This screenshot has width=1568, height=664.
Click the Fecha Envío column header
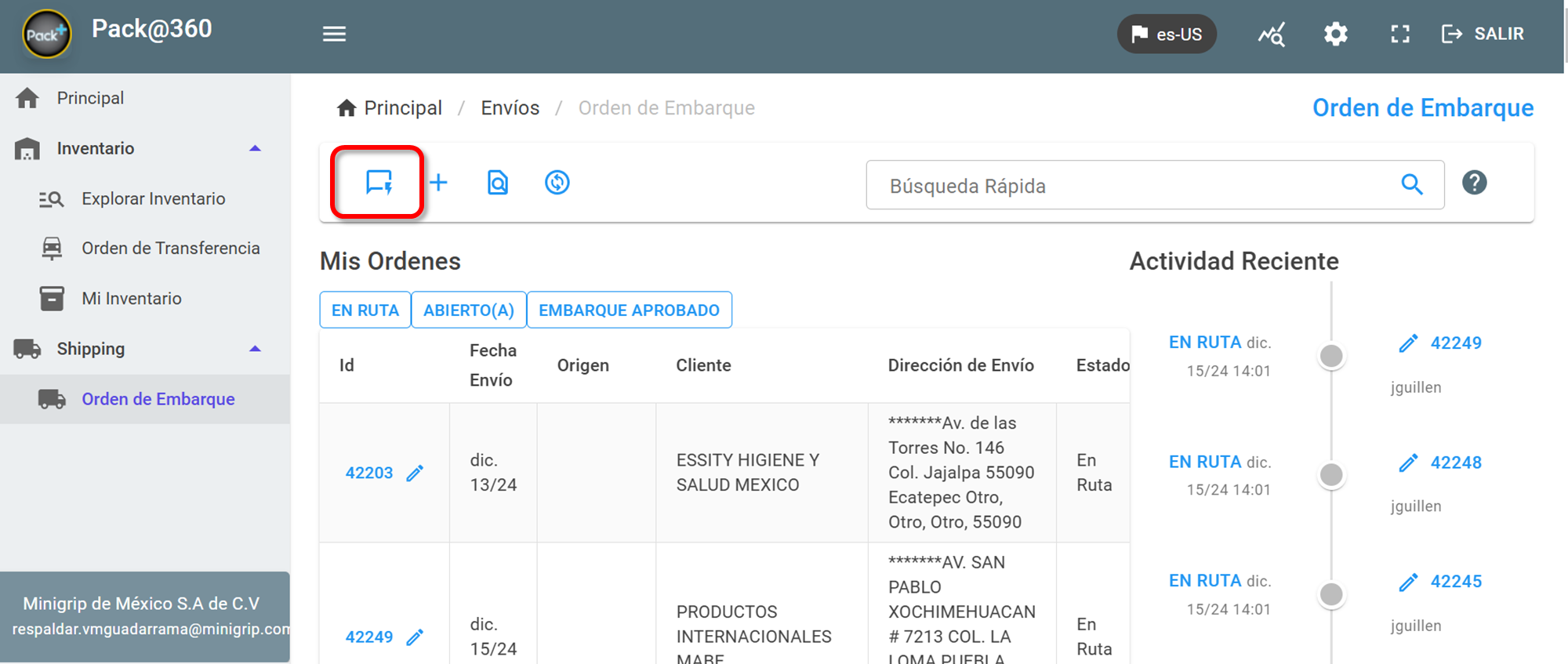pyautogui.click(x=493, y=365)
